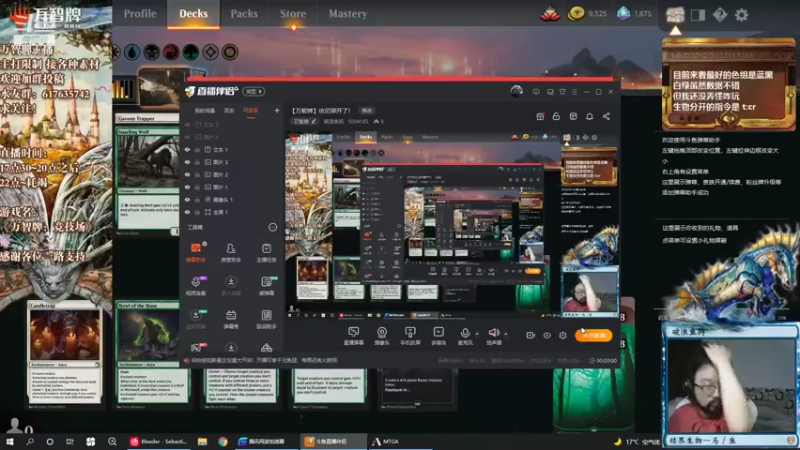Mute the 麦克风 microphone

465,336
